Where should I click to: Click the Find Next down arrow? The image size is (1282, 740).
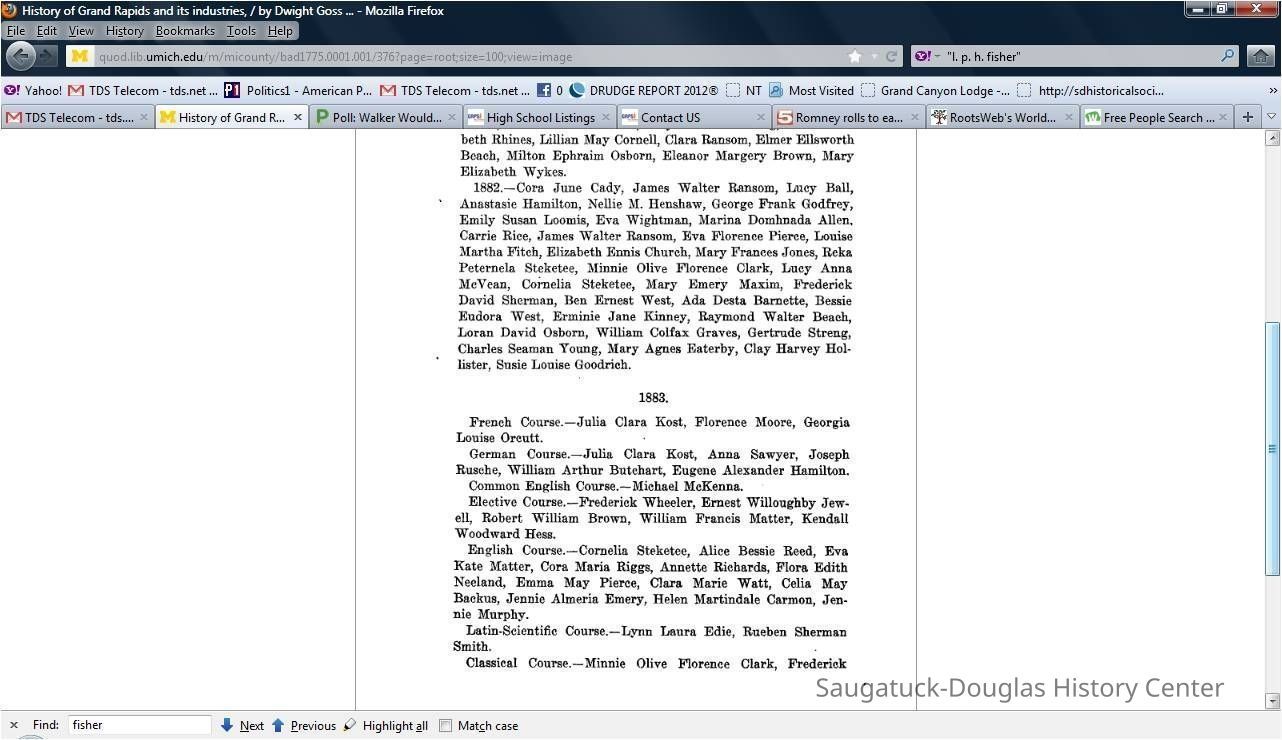tap(227, 725)
